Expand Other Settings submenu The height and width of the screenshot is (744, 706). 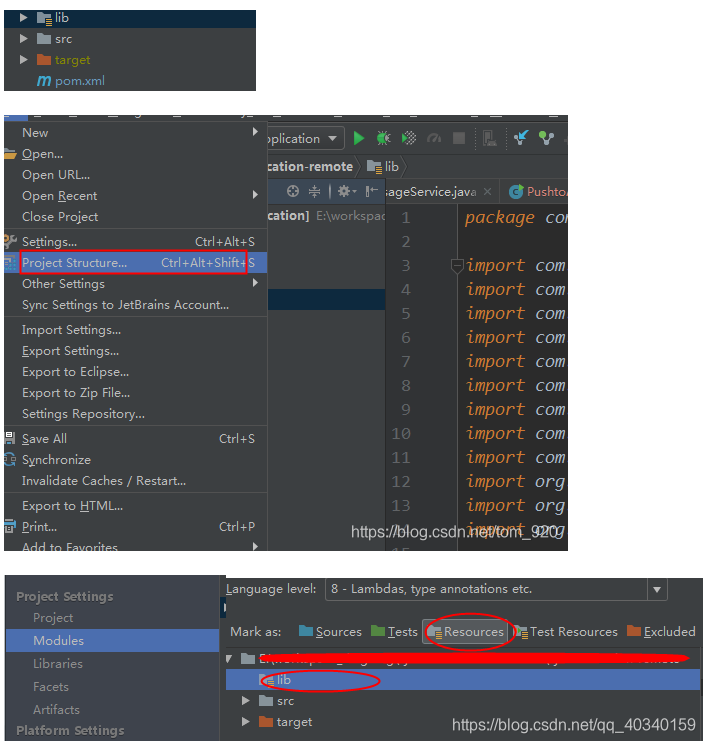136,283
